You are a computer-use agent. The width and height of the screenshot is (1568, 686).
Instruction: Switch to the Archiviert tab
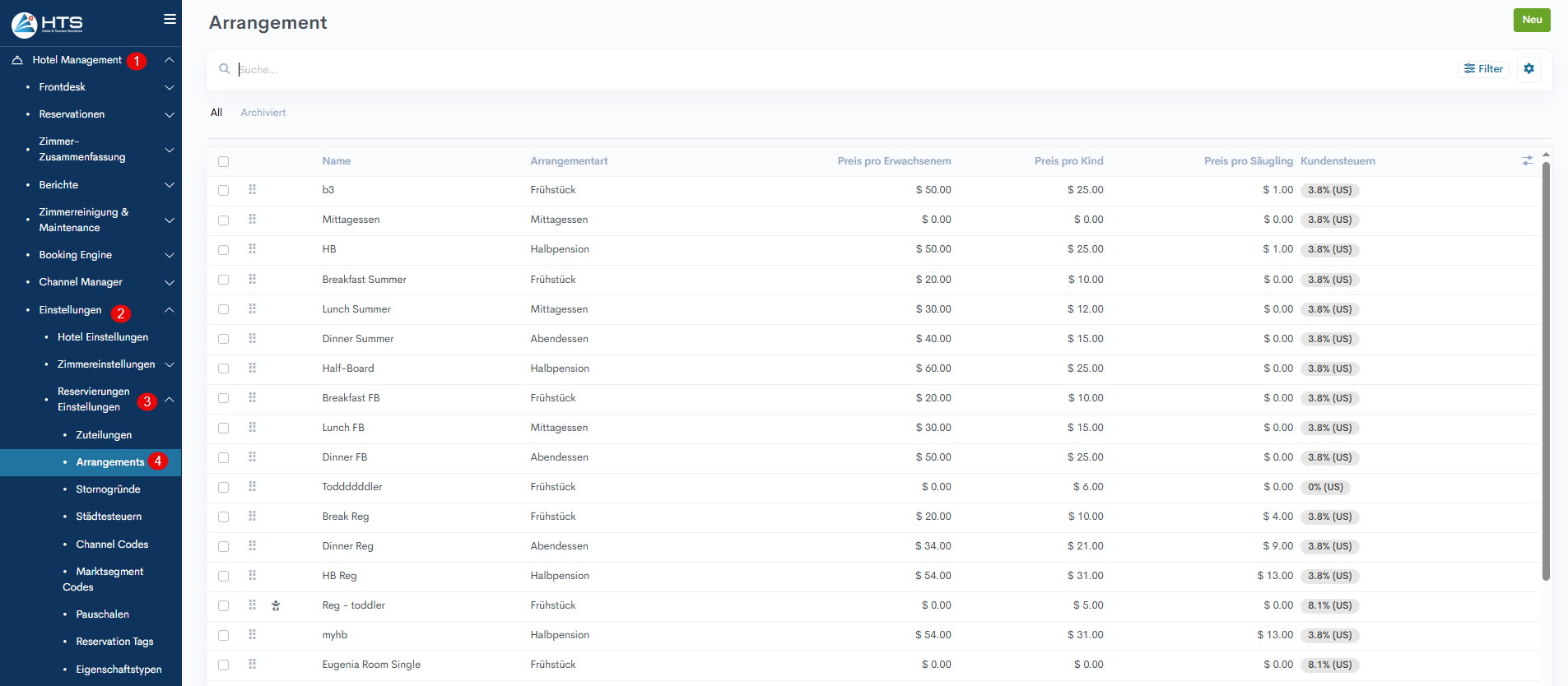[263, 113]
